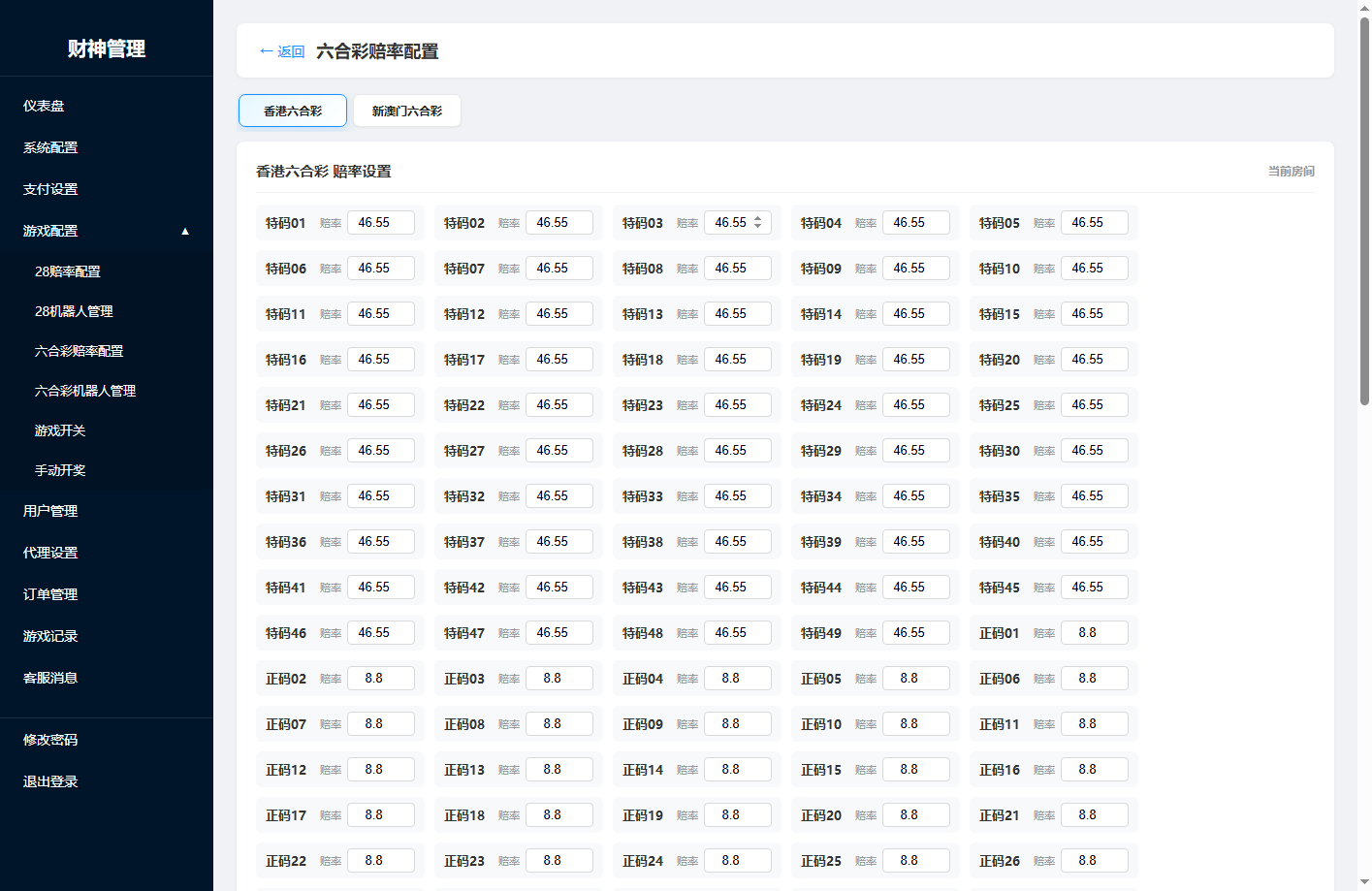Screen dimensions: 1372x891
Task: Click the 正码11 odds input field
Action: pos(1095,724)
